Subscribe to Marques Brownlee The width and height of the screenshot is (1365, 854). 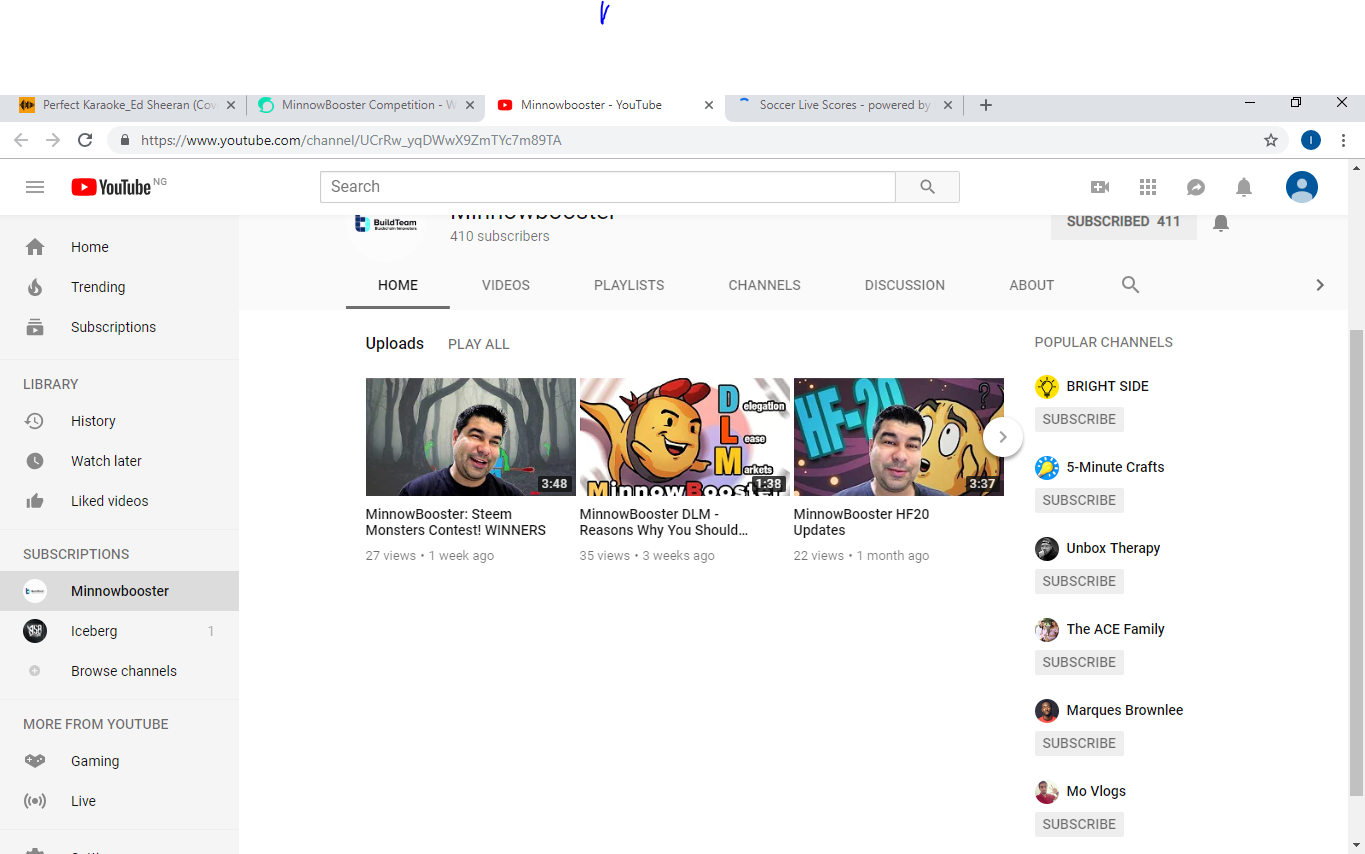click(1079, 743)
